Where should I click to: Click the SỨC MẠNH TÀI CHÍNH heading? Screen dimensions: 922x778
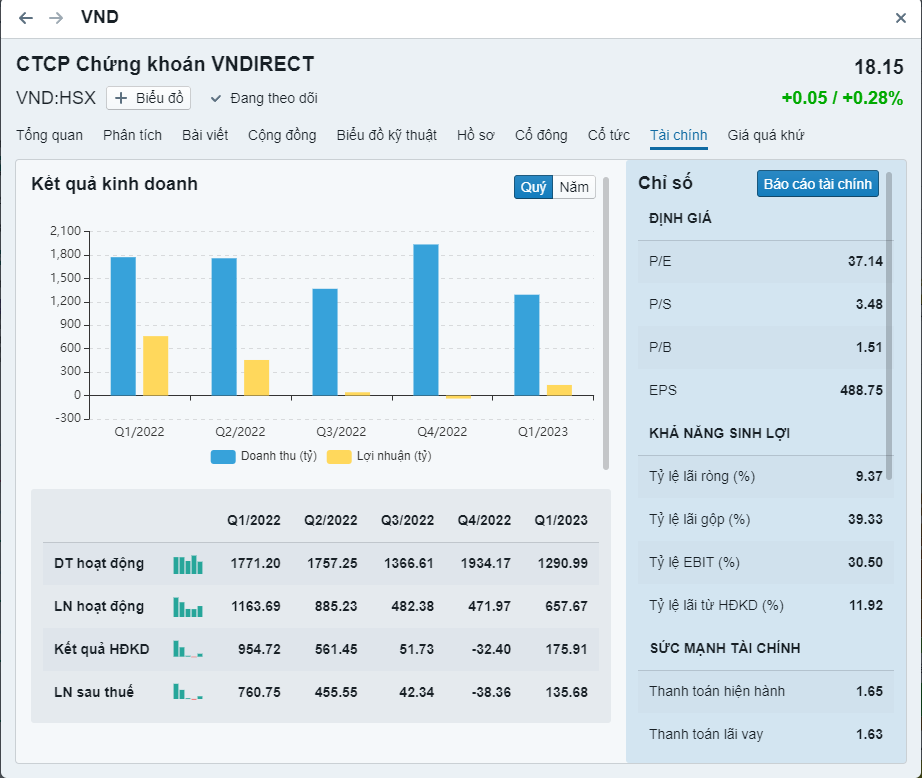[725, 648]
